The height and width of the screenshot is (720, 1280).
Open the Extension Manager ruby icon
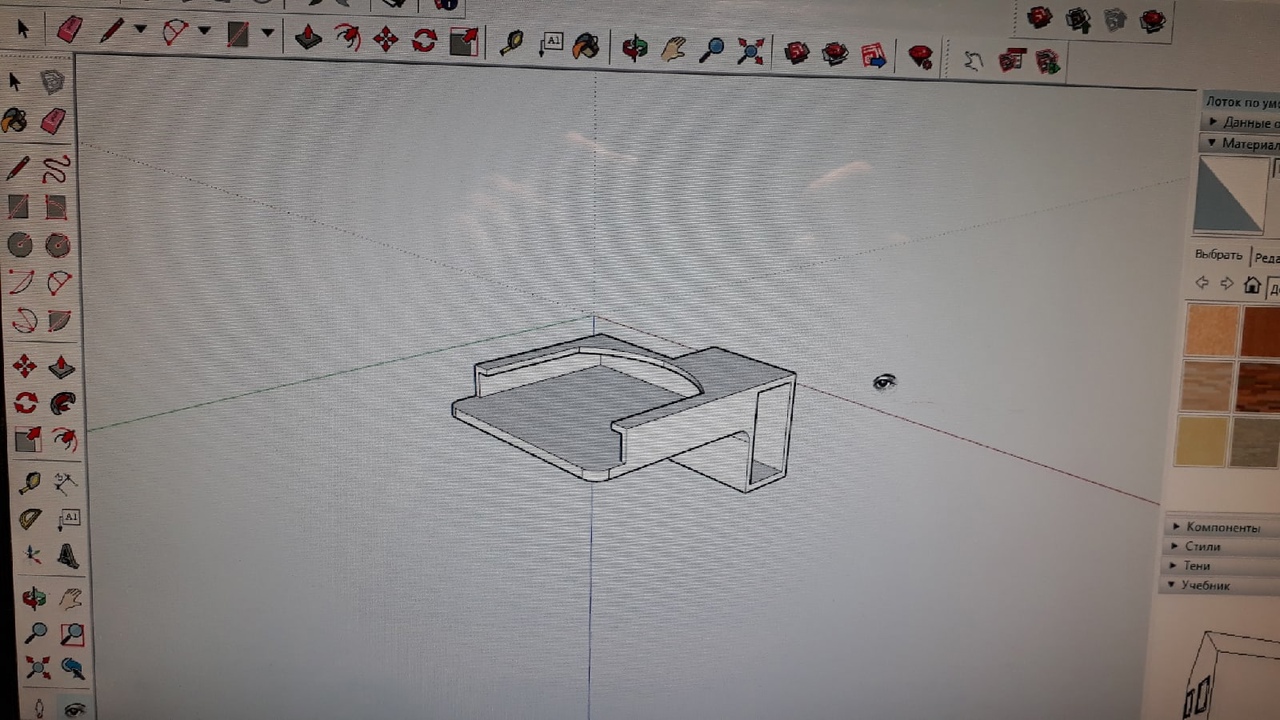[920, 56]
